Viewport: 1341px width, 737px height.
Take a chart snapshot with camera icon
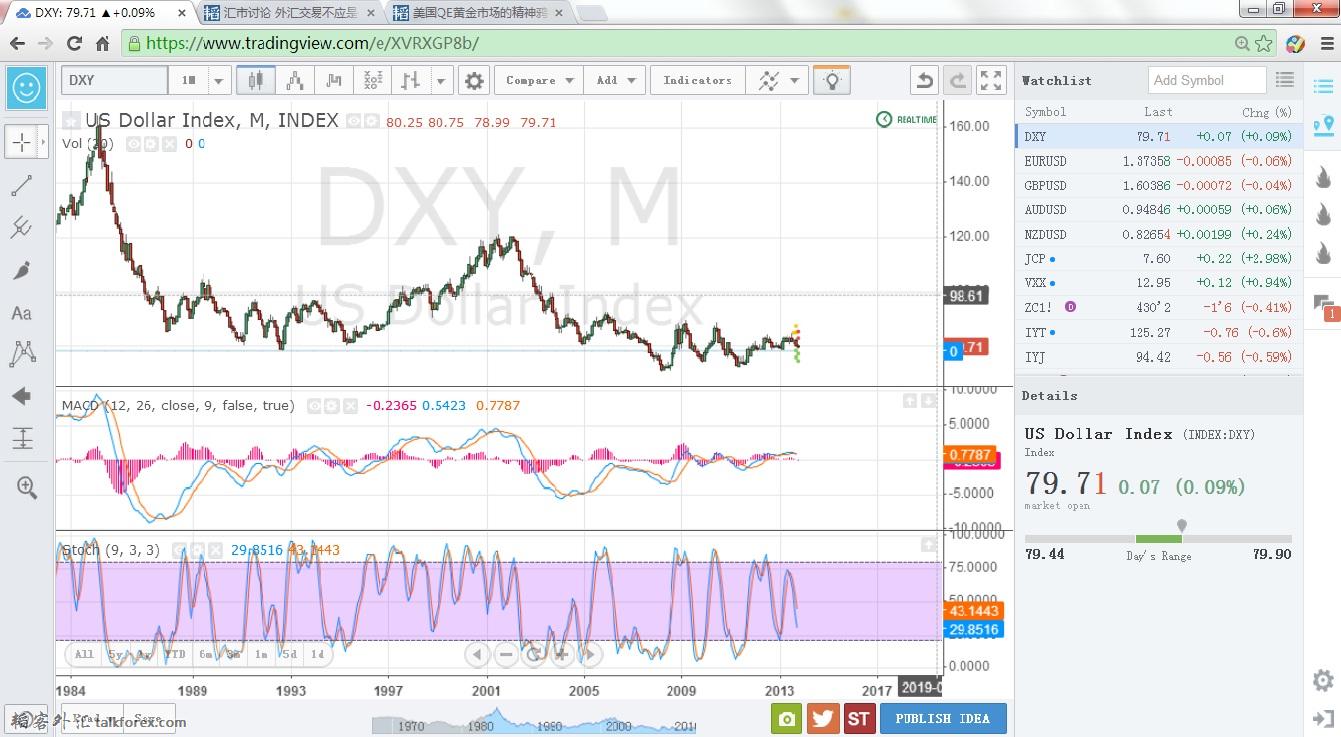click(787, 718)
